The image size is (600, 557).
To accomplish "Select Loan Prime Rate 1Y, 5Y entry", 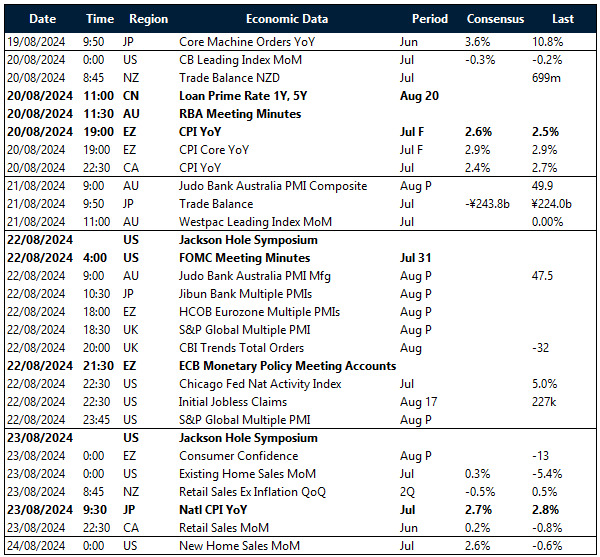I will point(243,96).
